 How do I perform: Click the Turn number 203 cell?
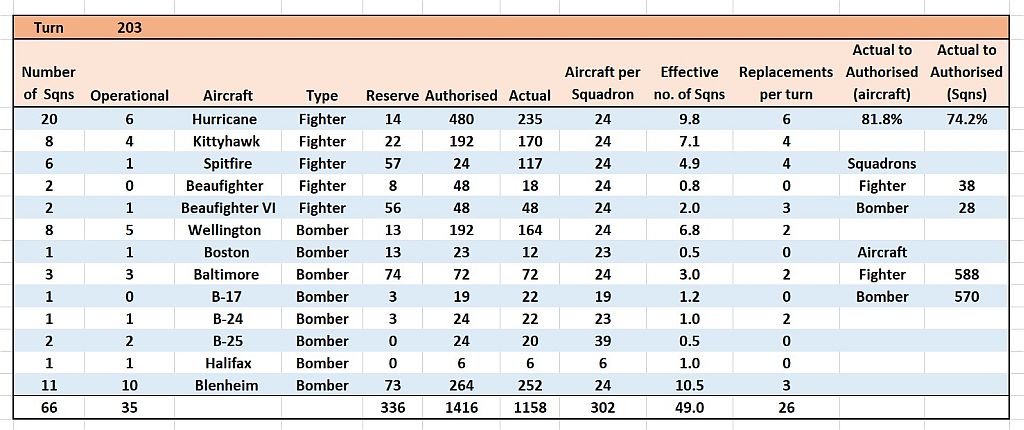pyautogui.click(x=129, y=28)
